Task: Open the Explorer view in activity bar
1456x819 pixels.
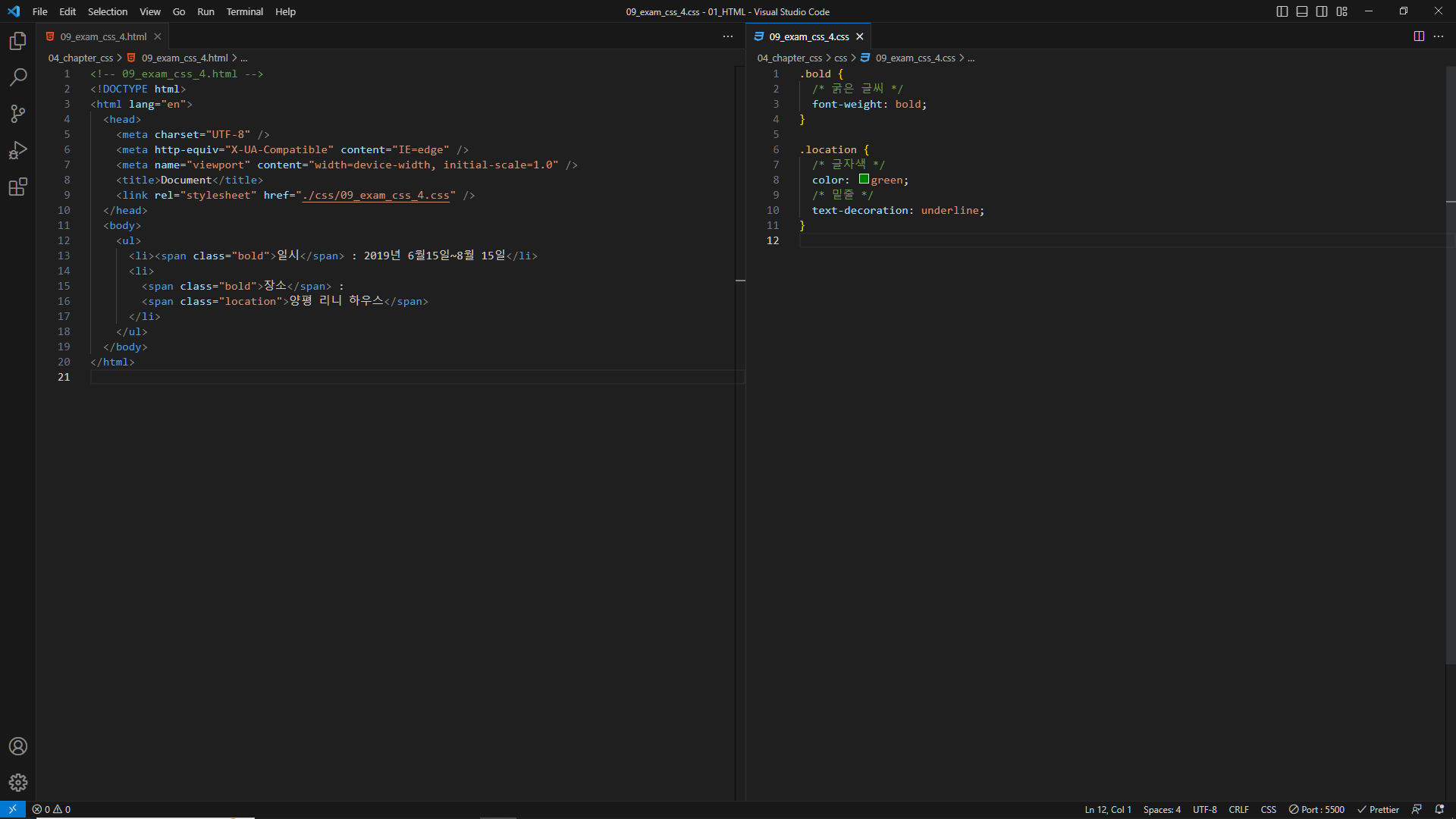Action: point(17,41)
